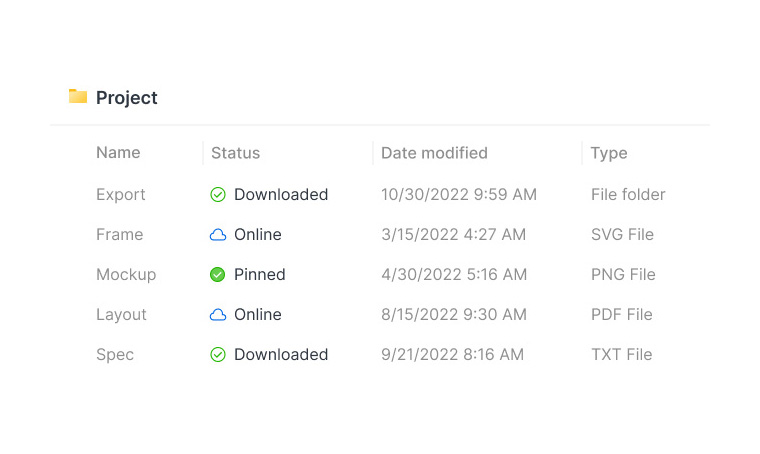This screenshot has width=760, height=454.
Task: Click the column divider between Name and Status
Action: click(203, 153)
